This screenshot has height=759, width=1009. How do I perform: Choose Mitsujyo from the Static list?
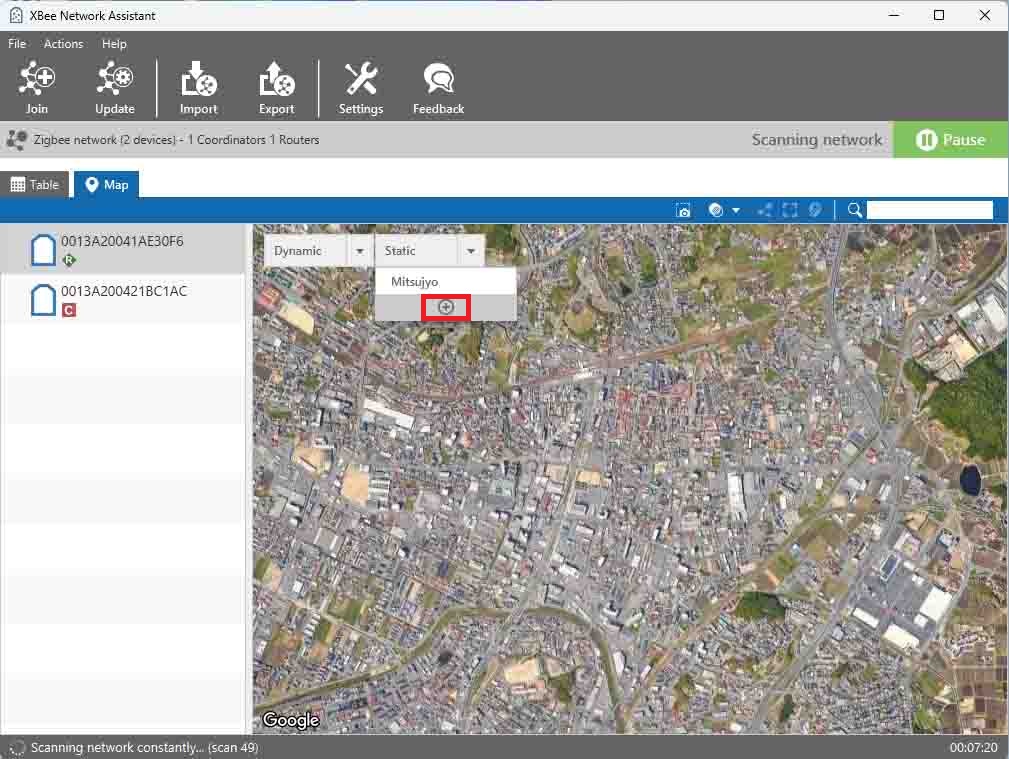click(x=445, y=282)
